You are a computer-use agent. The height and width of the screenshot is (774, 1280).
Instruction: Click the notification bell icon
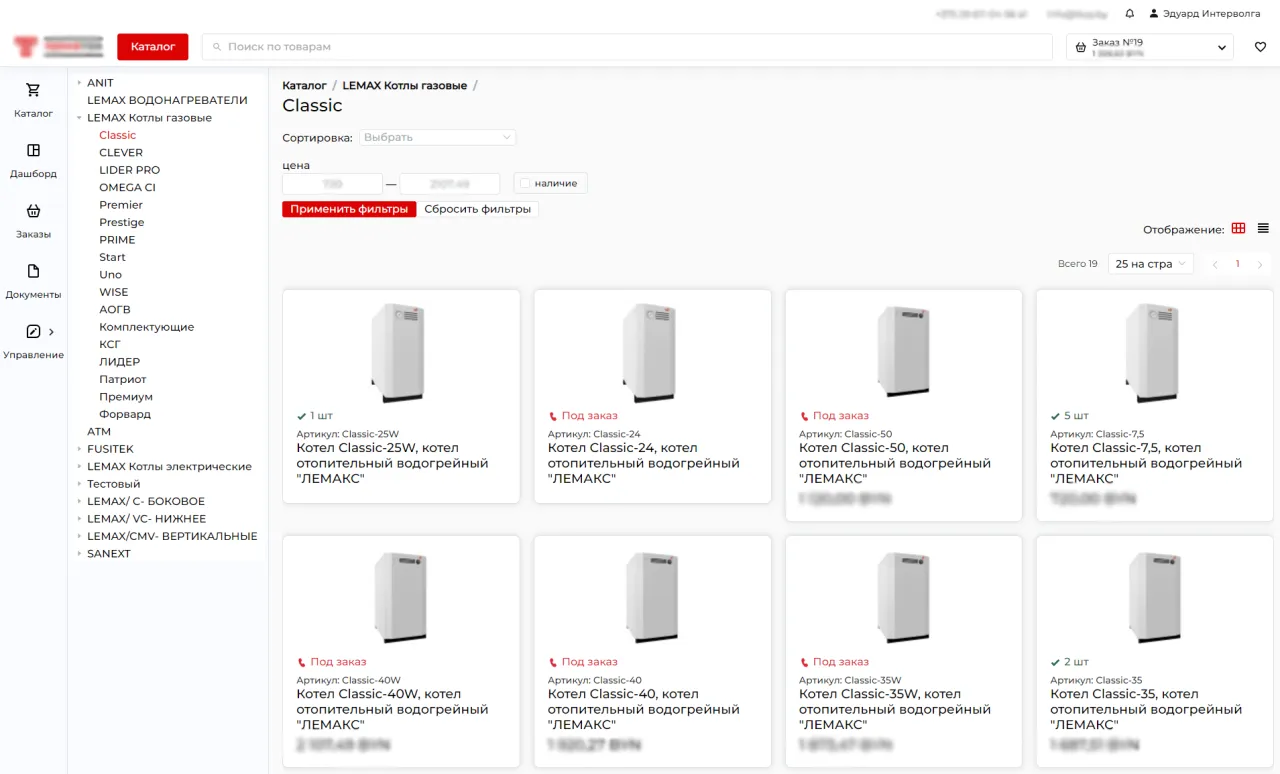[1130, 14]
